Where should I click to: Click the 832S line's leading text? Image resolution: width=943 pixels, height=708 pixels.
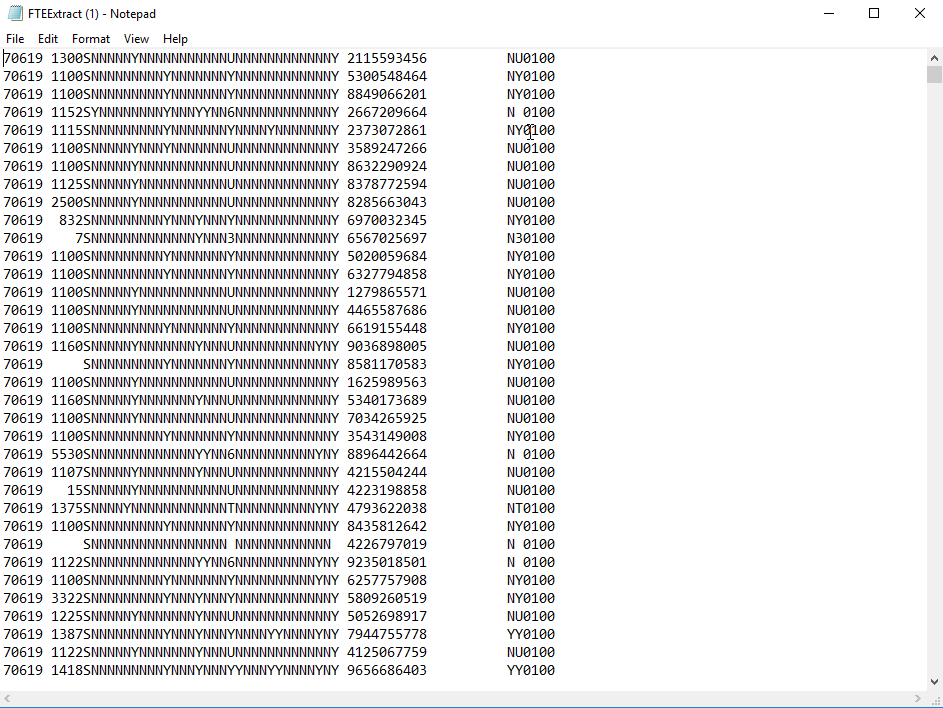tap(171, 220)
